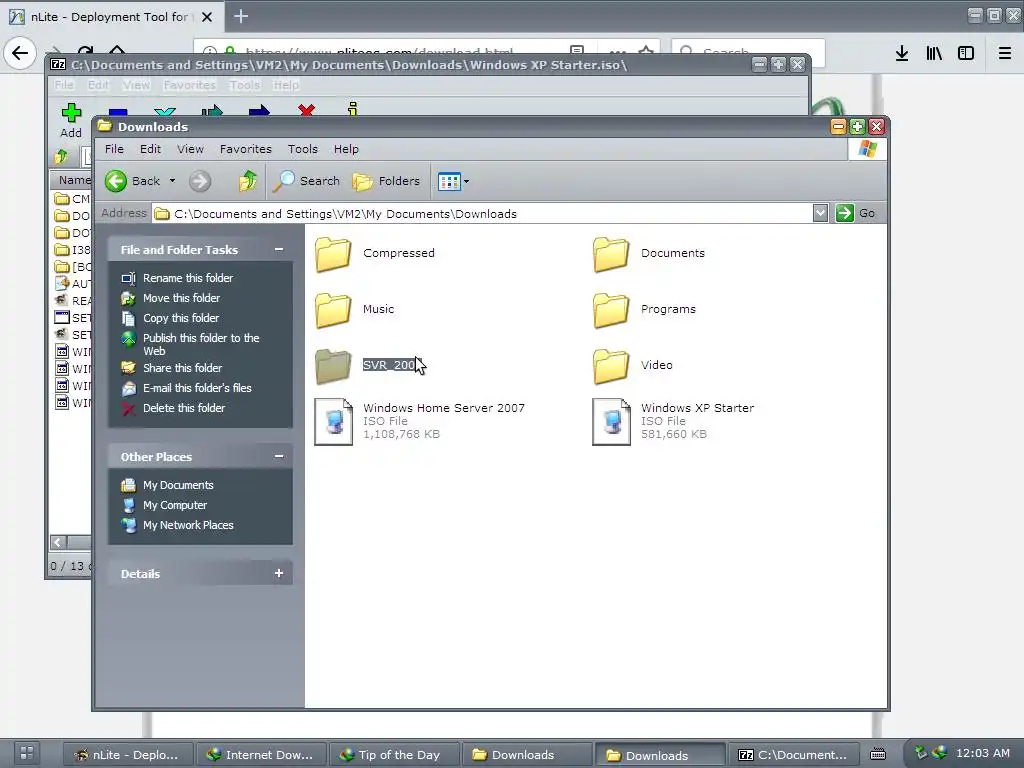1024x768 pixels.
Task: Click the Forward arrow in Explorer toolbar
Action: (x=200, y=181)
